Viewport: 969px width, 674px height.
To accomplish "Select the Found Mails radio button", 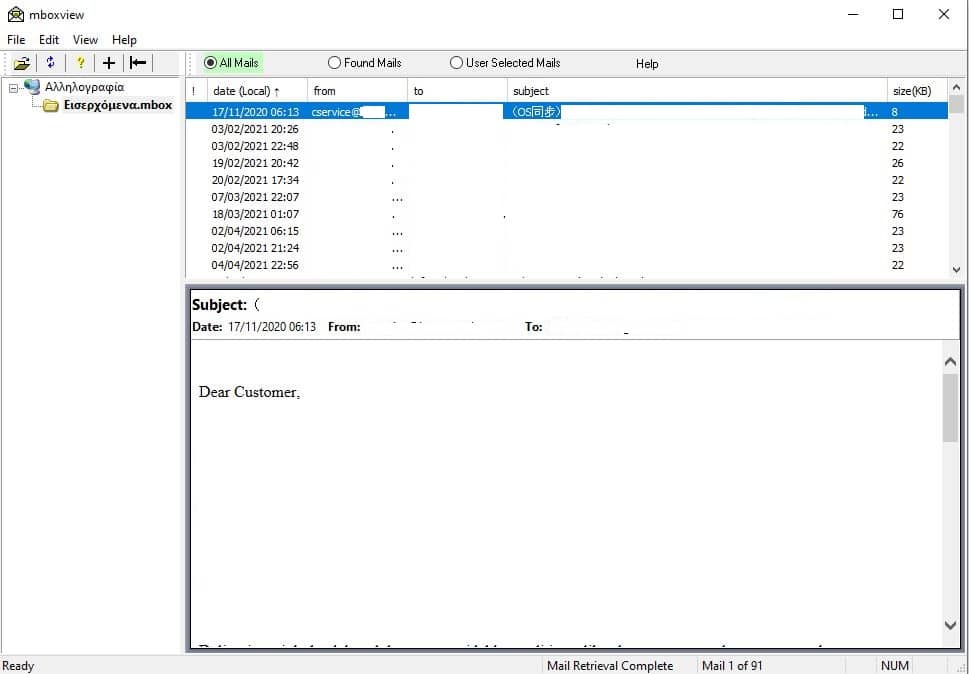I will [334, 63].
